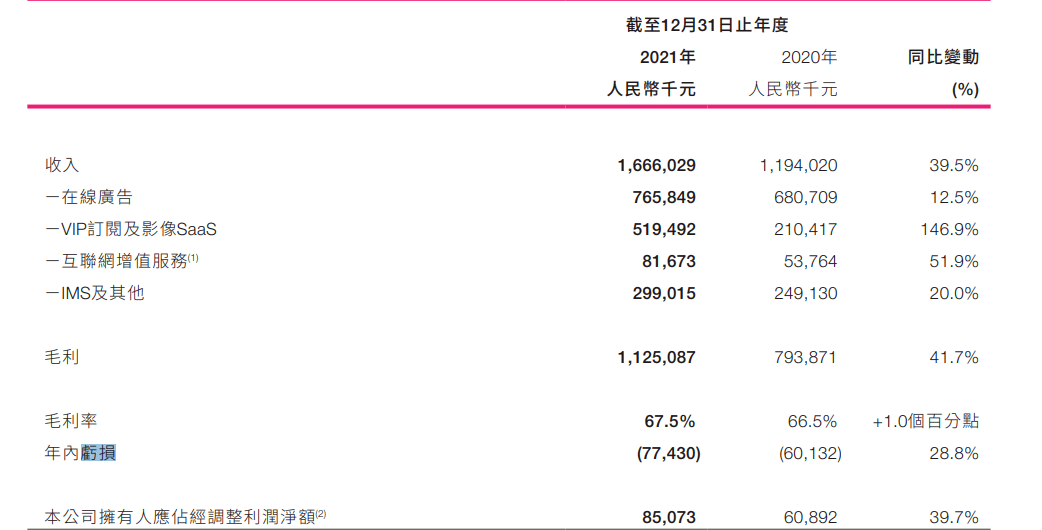Click the 146.9% change figure
This screenshot has height=530, width=1042.
click(x=949, y=229)
